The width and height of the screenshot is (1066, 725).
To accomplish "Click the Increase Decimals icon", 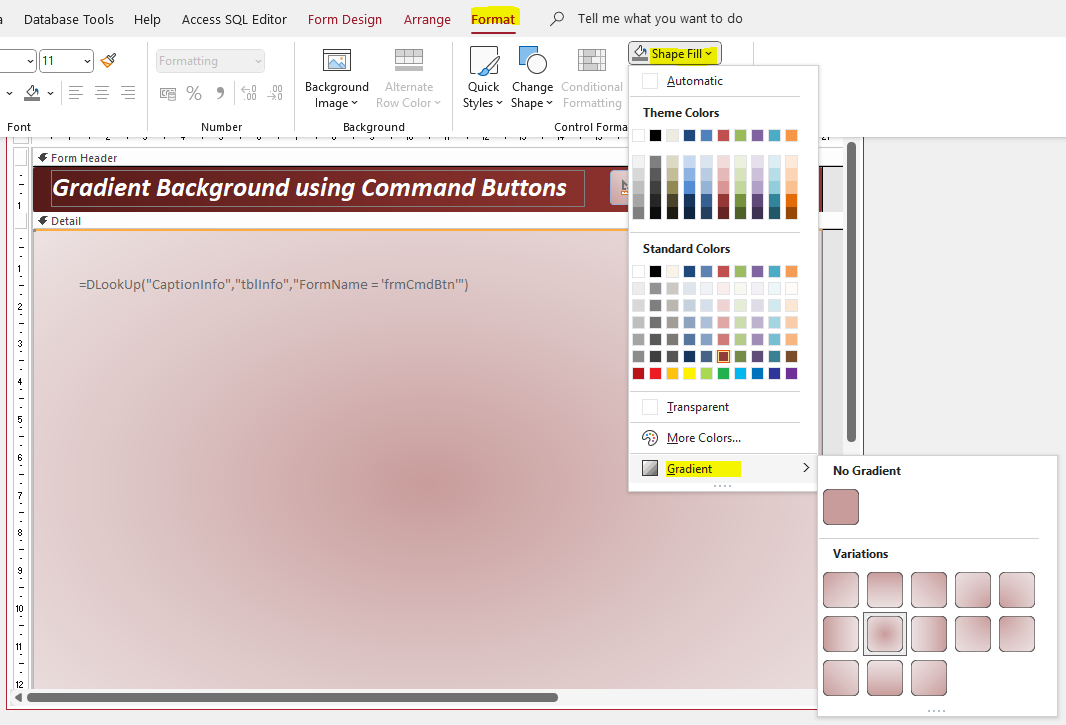I will 249,93.
